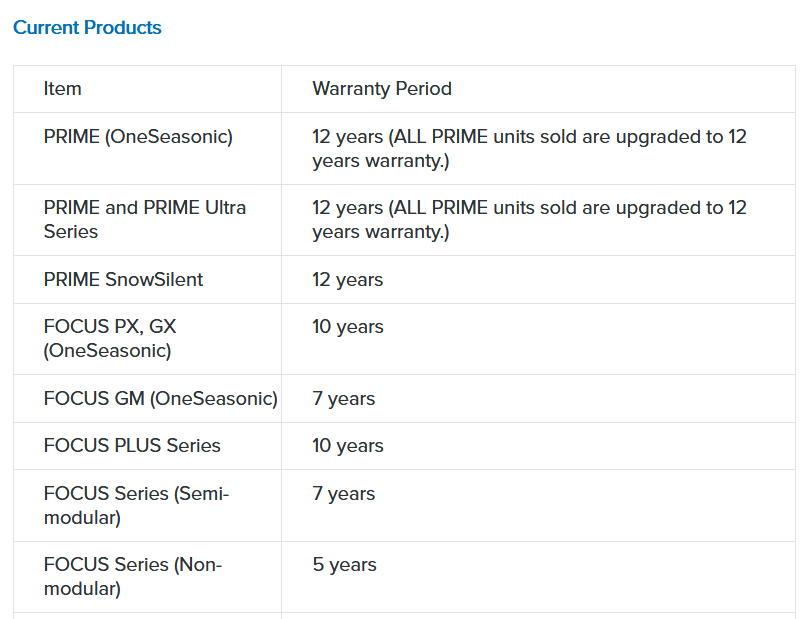Click the warranty text in PRIME Ultra Series row

(529, 219)
